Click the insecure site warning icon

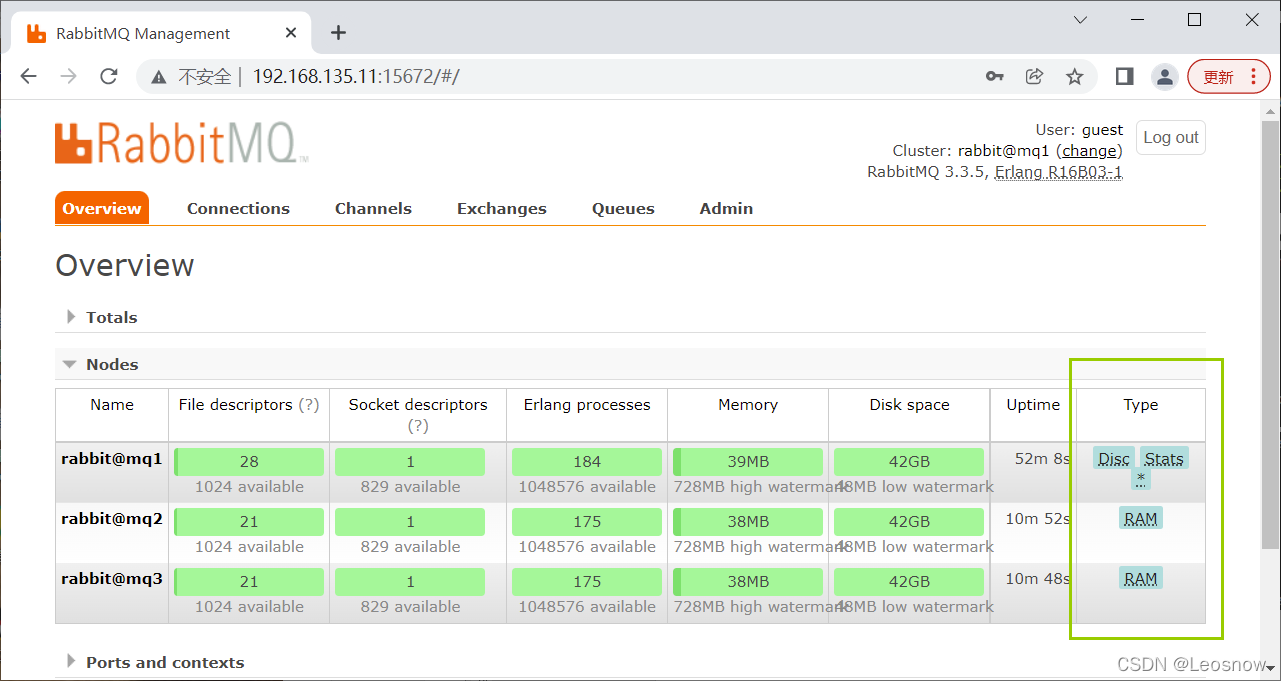[158, 77]
